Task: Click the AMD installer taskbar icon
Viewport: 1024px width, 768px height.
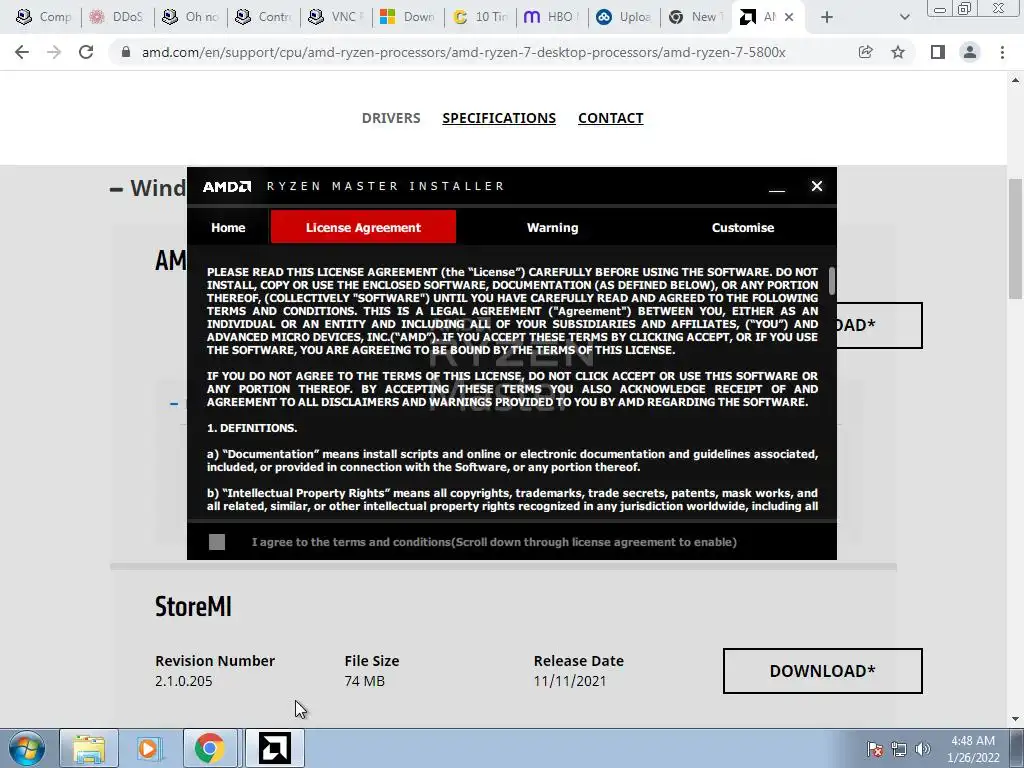Action: [x=274, y=748]
